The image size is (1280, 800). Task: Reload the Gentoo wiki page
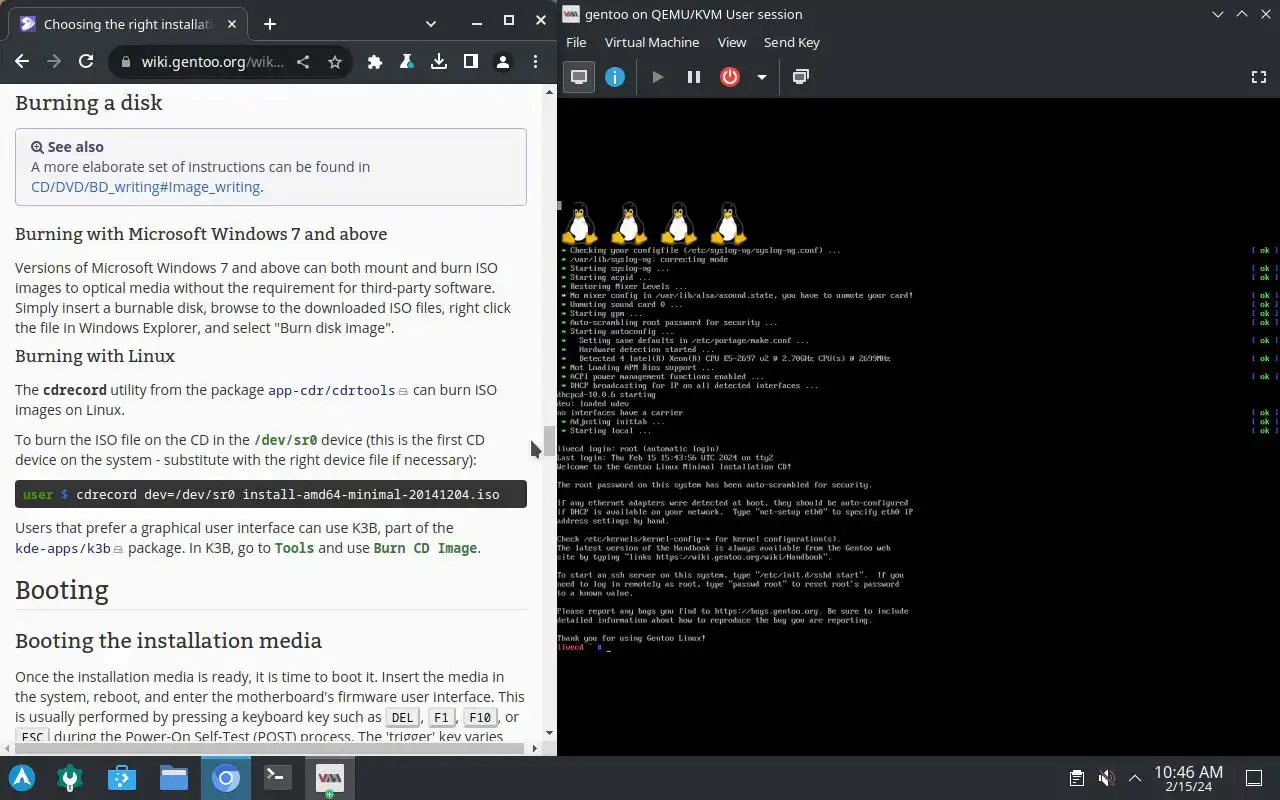pos(86,62)
